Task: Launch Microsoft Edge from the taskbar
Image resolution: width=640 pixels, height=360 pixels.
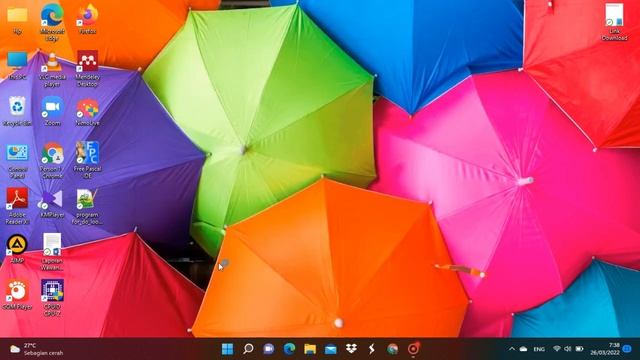Action: point(289,349)
